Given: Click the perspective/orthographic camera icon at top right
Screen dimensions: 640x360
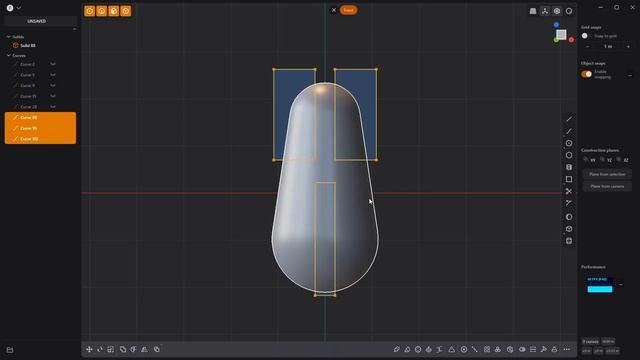Looking at the screenshot, I should [533, 11].
